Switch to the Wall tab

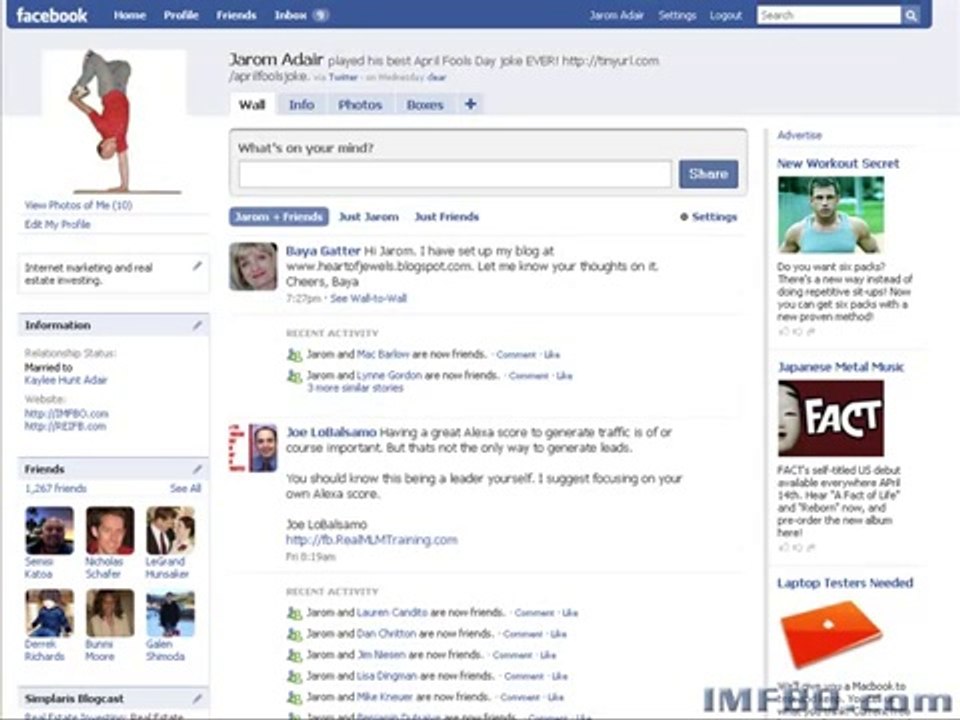tap(252, 105)
